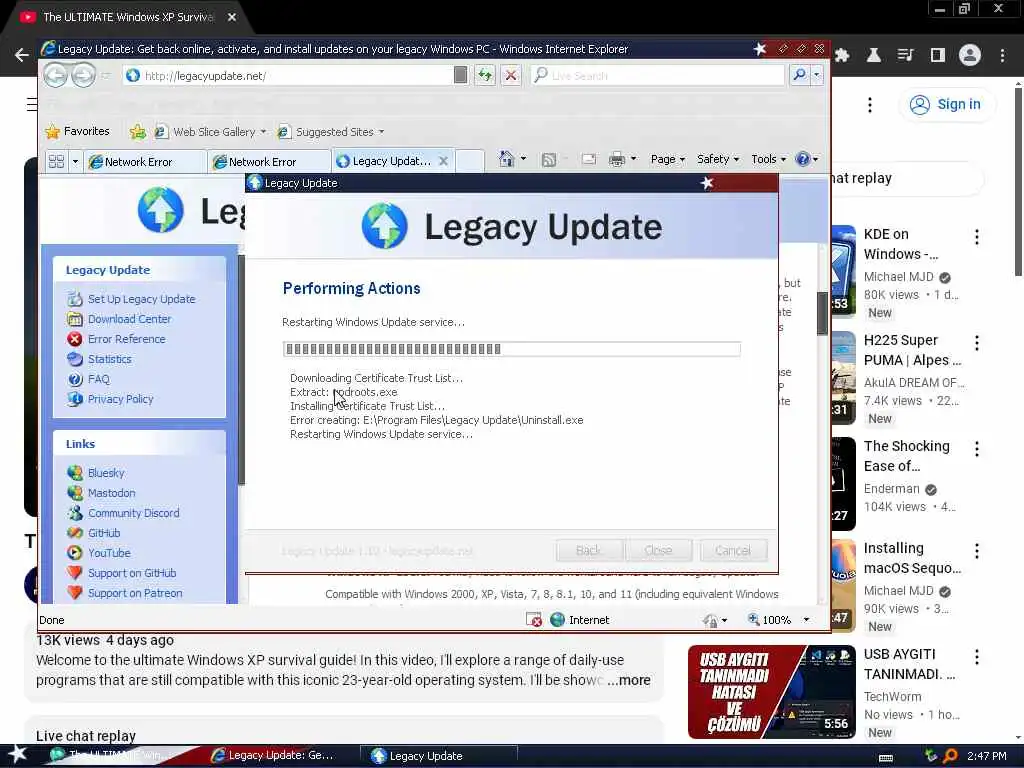Open the USB AYGITI TANINMADI video thumbnail
Screen dimensions: 1024x768
[771, 692]
